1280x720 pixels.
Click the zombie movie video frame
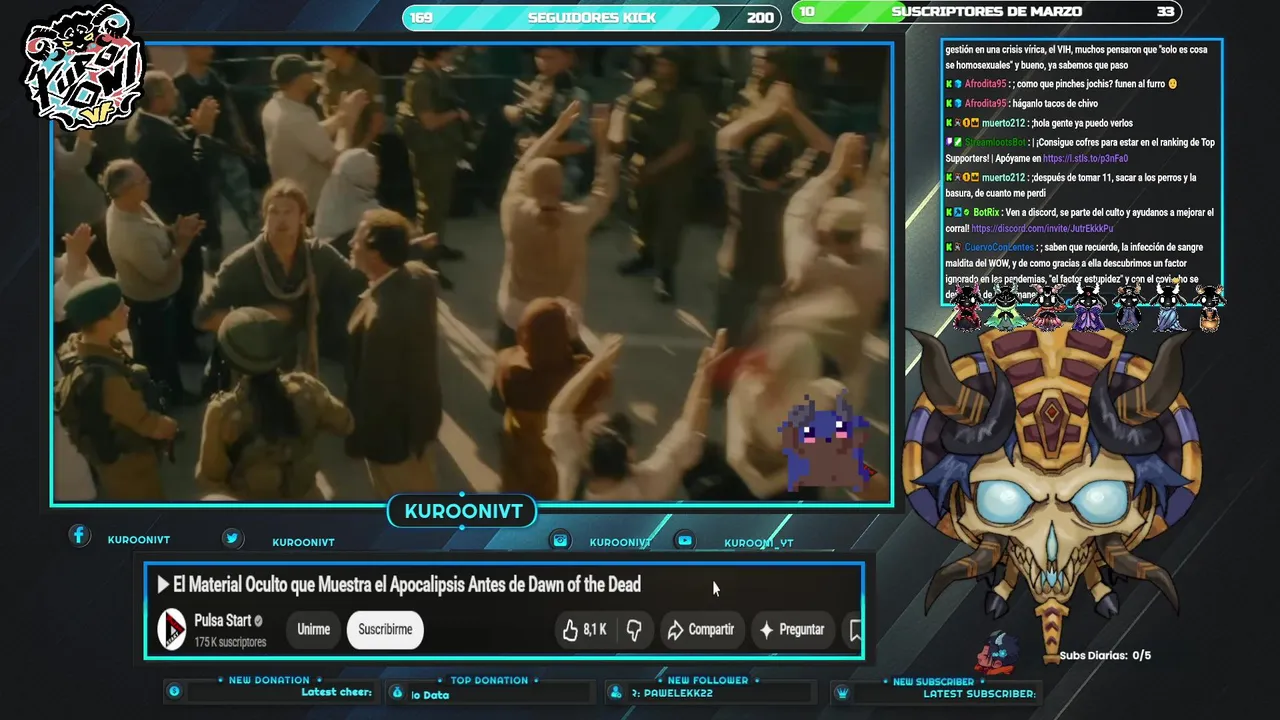pyautogui.click(x=472, y=272)
